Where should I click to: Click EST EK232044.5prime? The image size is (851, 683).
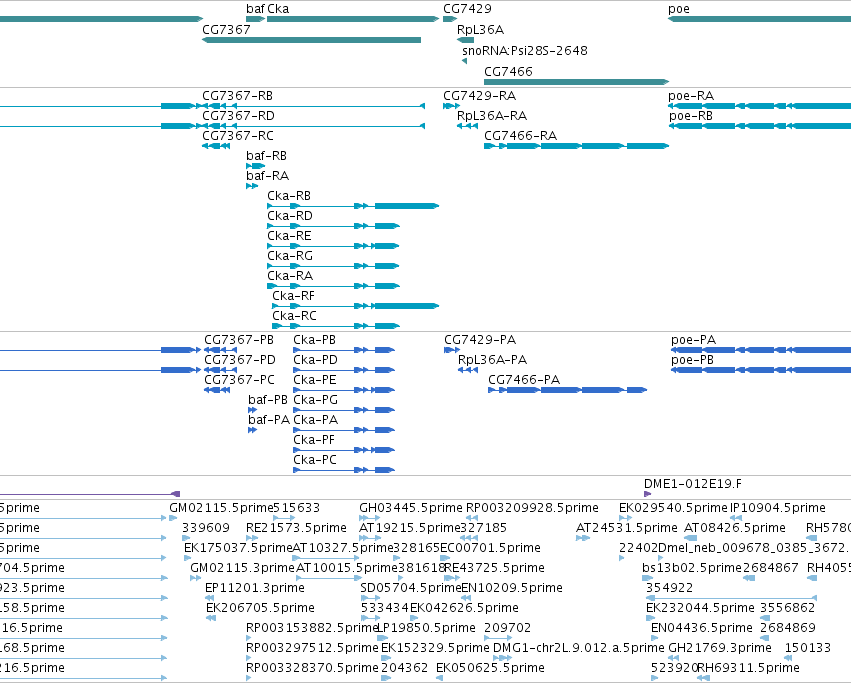[700, 608]
